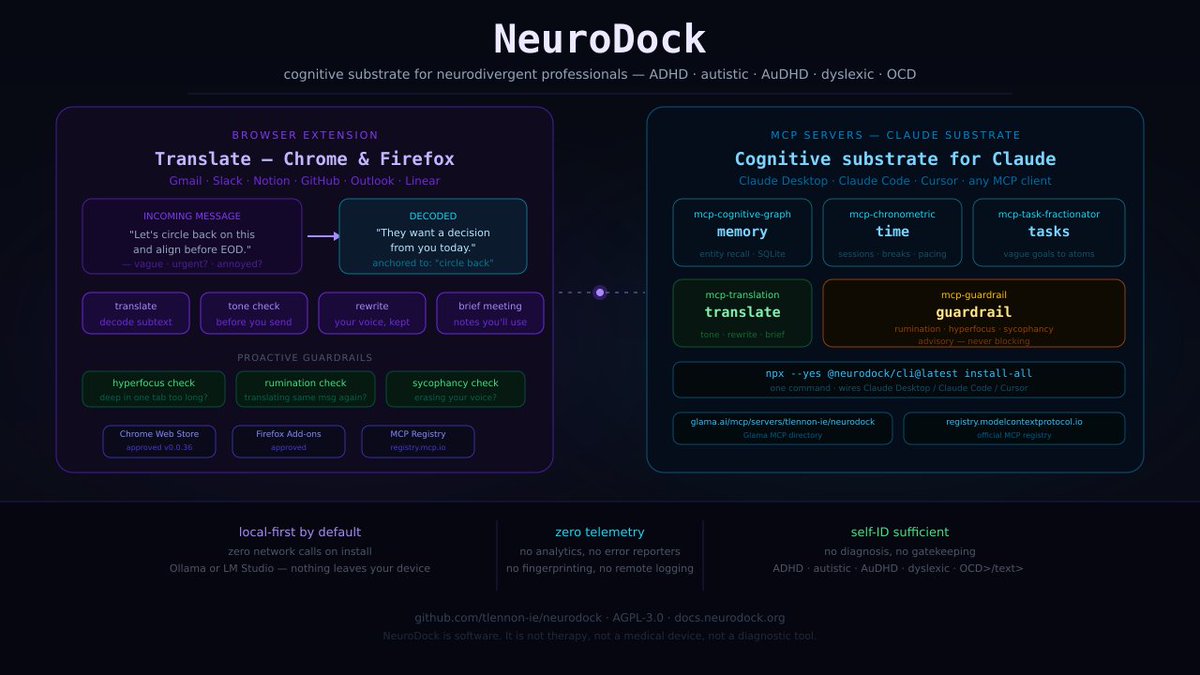1200x675 pixels.
Task: Select the sycophancy check card
Action: (456, 389)
